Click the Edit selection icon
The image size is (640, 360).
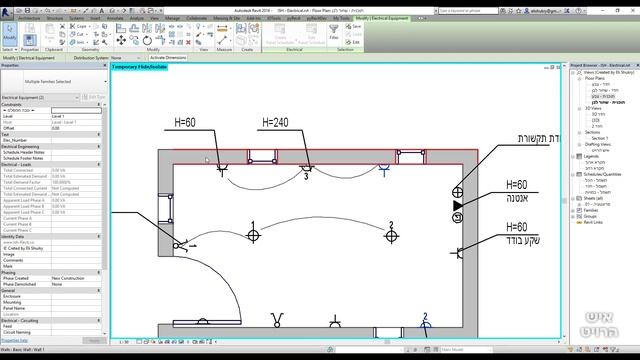point(353,42)
